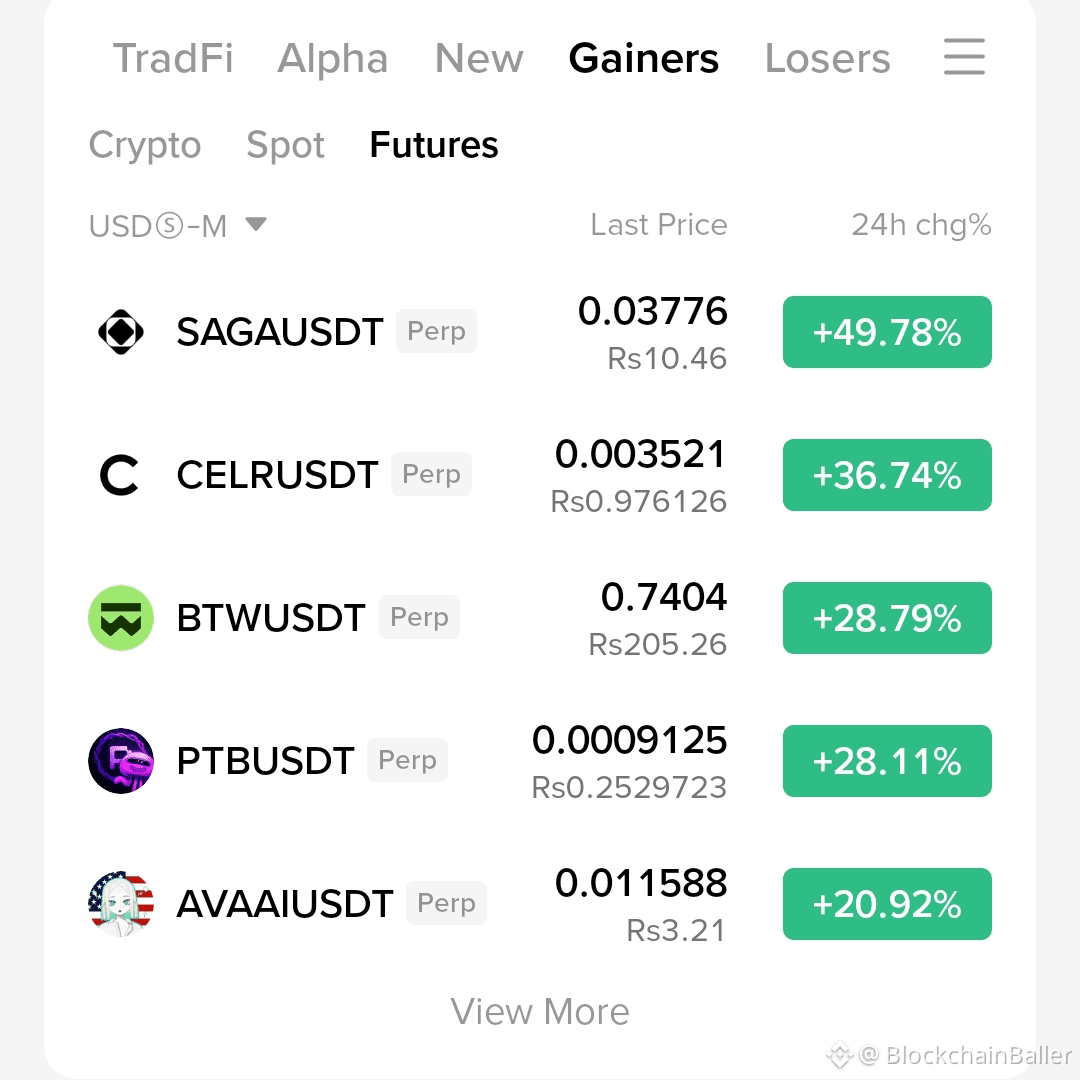Screen dimensions: 1080x1080
Task: Tap the CELRUSDT coin logo
Action: point(120,475)
